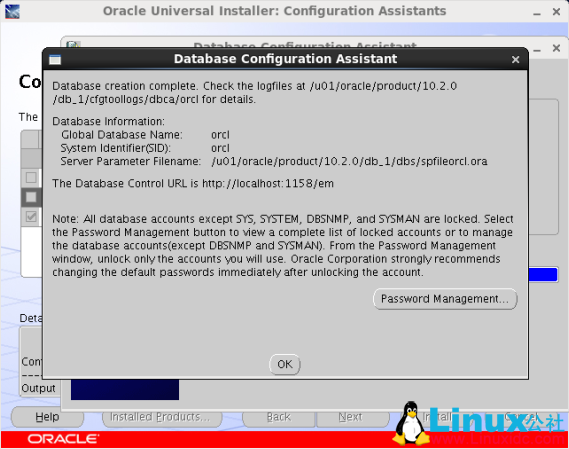Open Help in Oracle Universal Installer

pyautogui.click(x=47, y=417)
